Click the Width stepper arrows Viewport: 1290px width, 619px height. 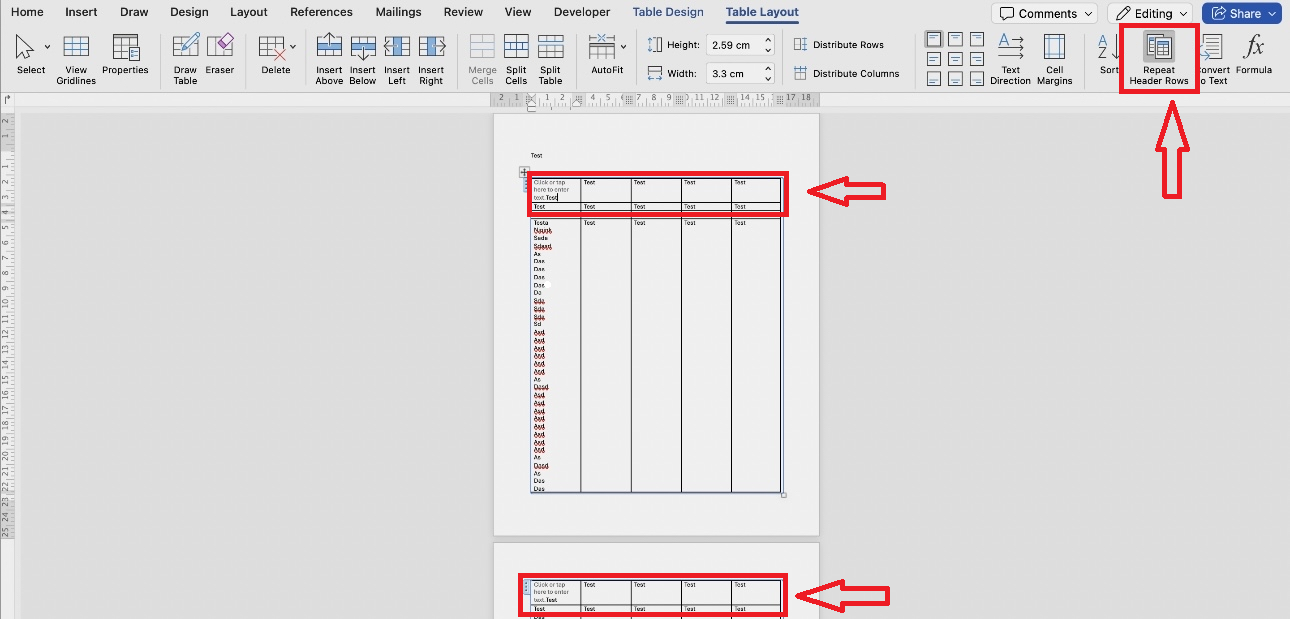pos(768,73)
